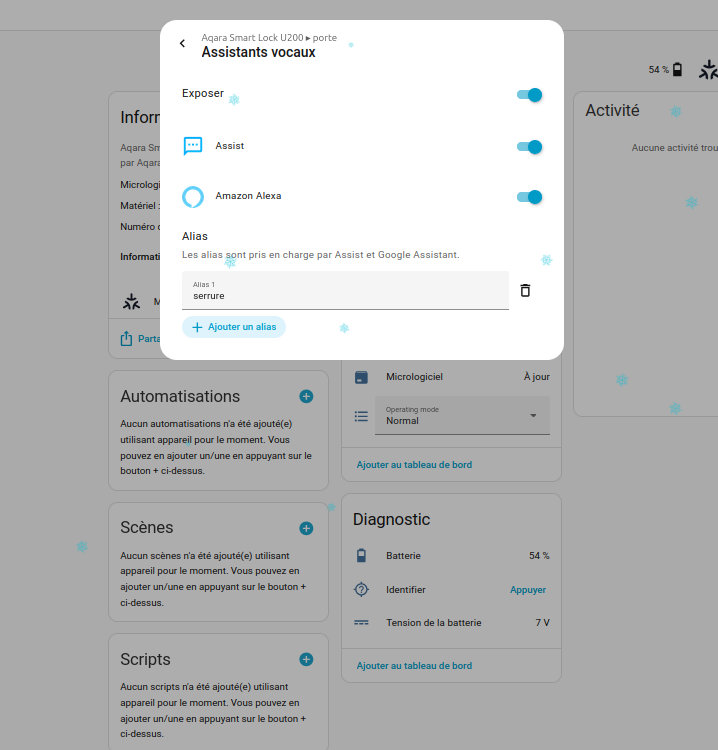Open the Operating mode Normal dropdown
This screenshot has width=718, height=750.
(x=462, y=416)
